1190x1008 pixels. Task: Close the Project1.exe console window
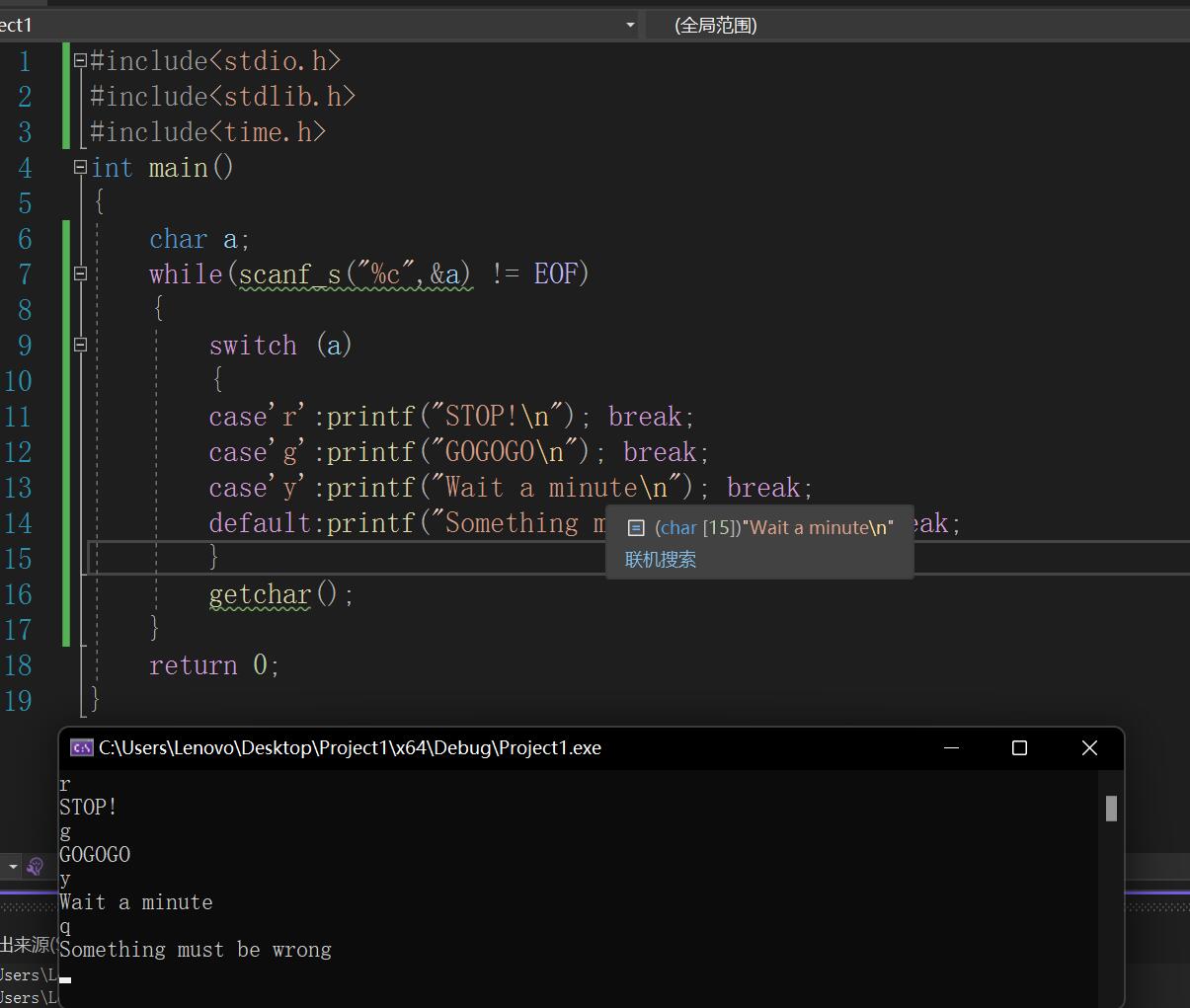coord(1089,748)
